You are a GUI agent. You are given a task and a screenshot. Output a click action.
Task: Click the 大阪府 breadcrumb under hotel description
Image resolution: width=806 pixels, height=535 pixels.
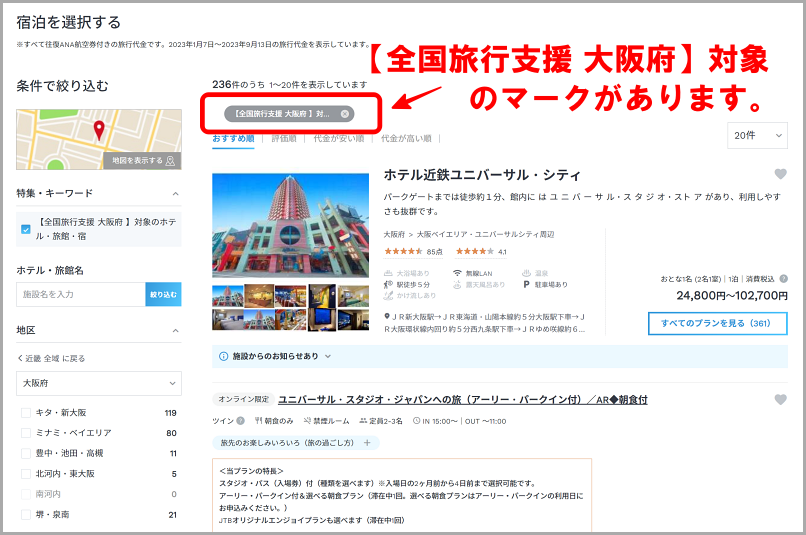[394, 234]
